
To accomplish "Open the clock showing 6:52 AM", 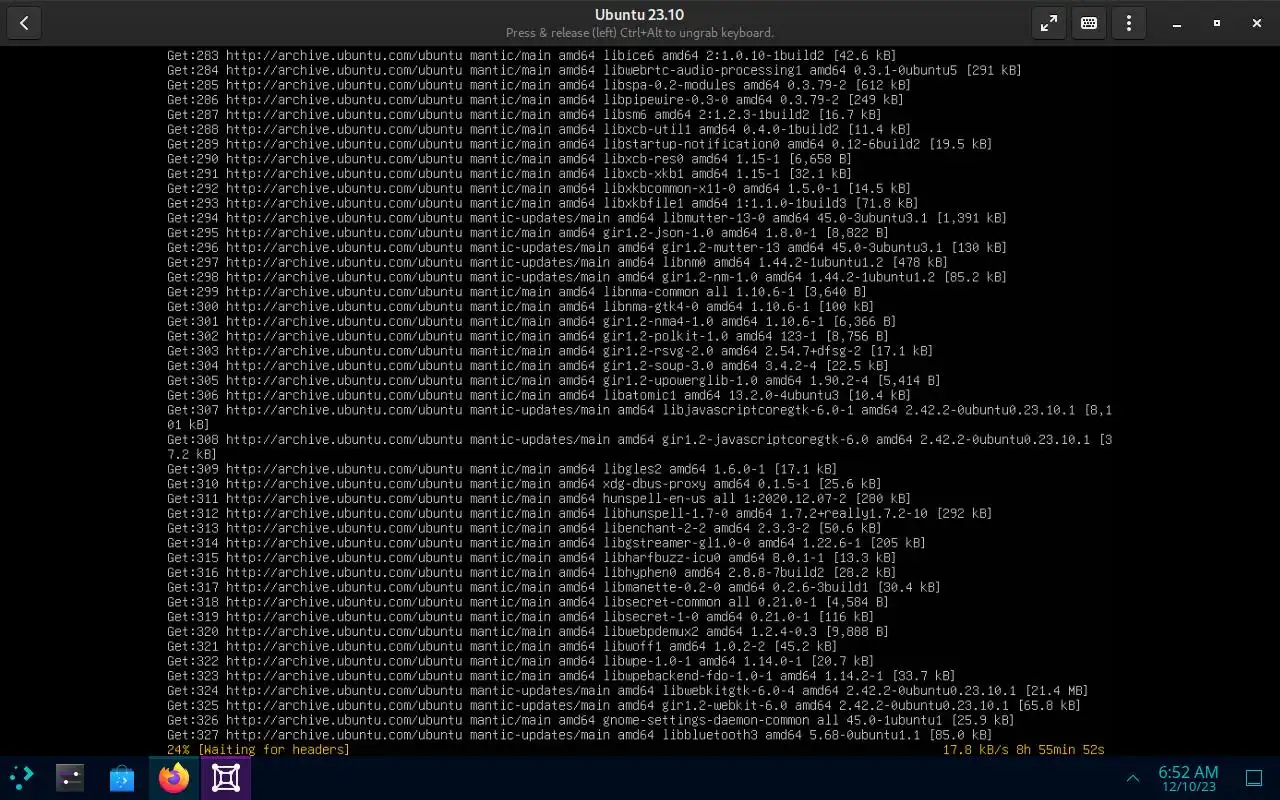I will [x=1188, y=778].
